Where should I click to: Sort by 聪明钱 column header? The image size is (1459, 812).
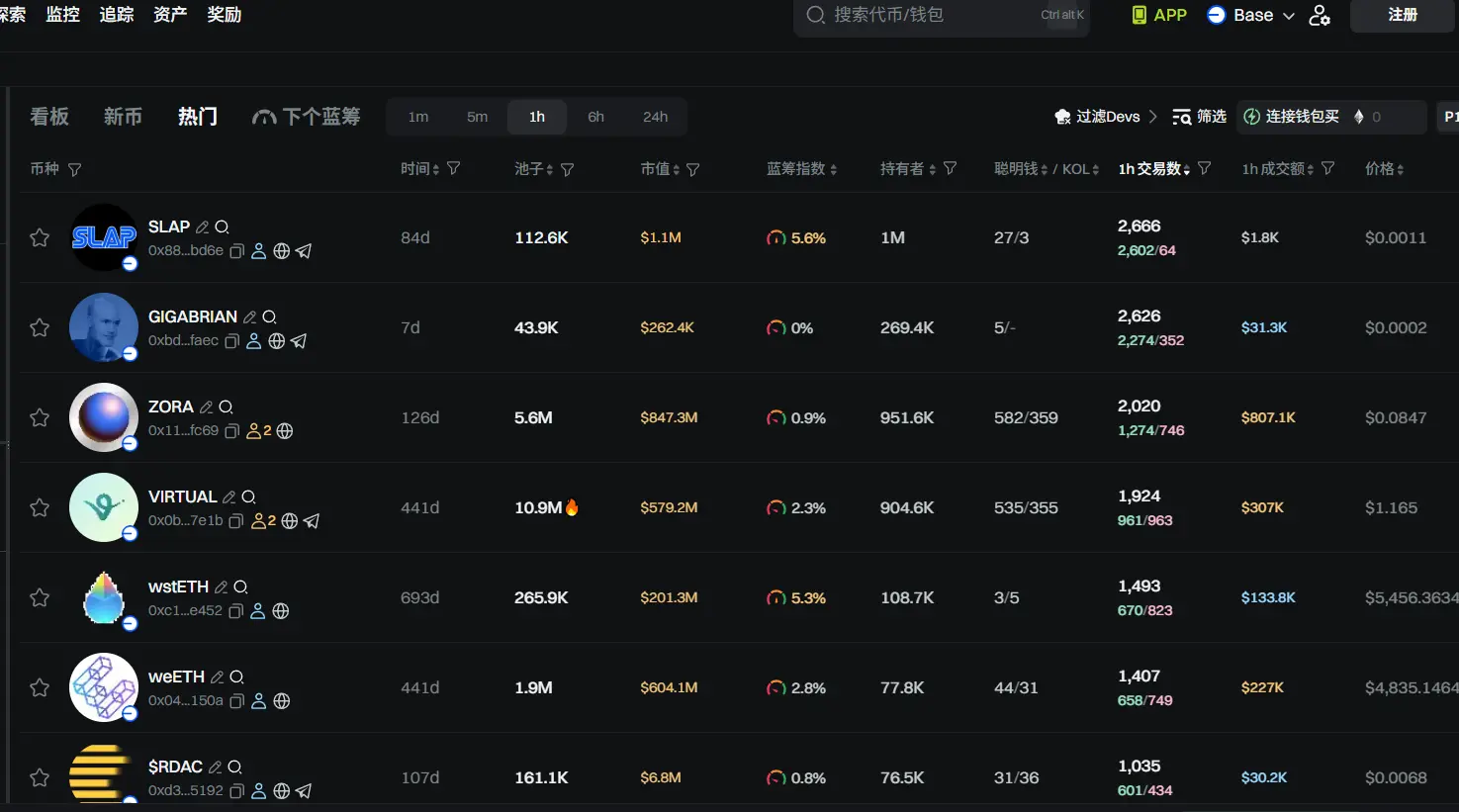click(1022, 169)
